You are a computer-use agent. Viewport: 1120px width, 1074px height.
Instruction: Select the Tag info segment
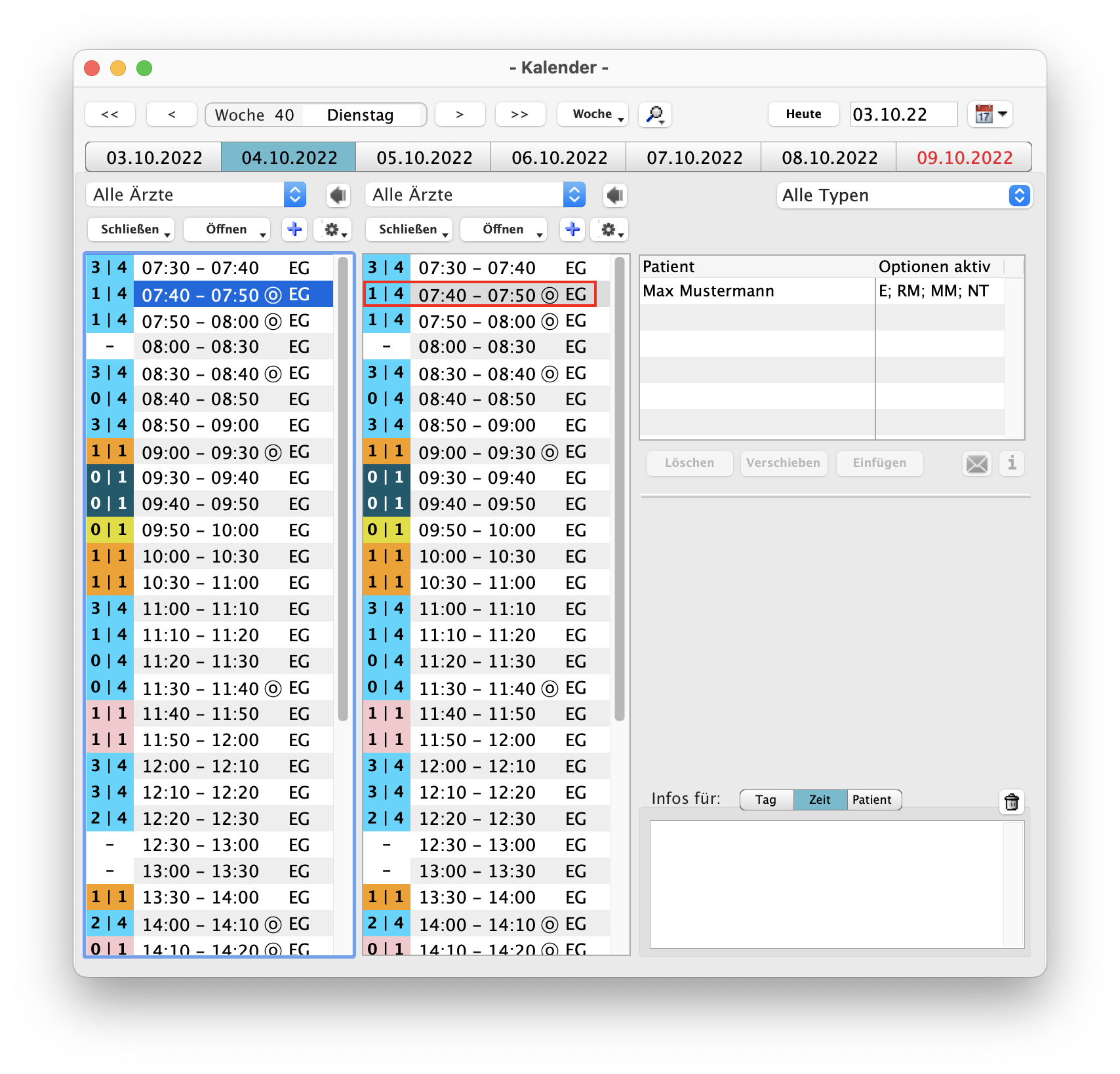766,800
